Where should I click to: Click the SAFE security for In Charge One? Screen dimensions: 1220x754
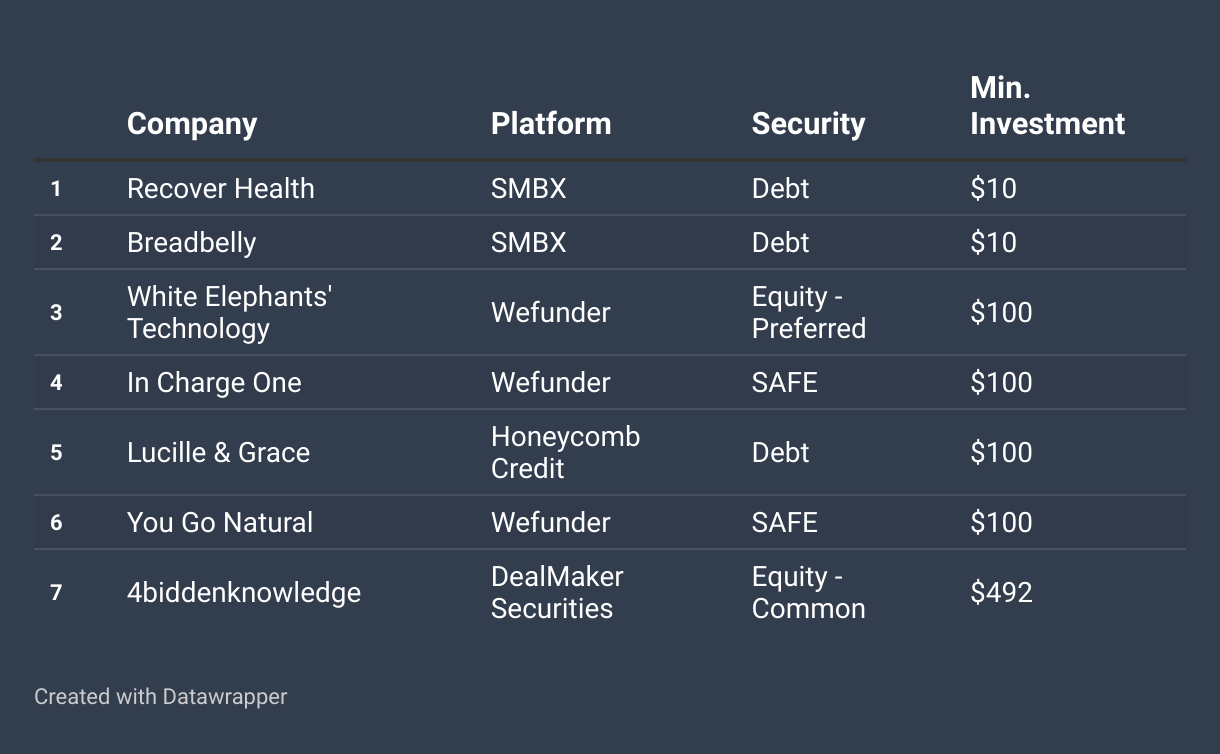point(785,382)
